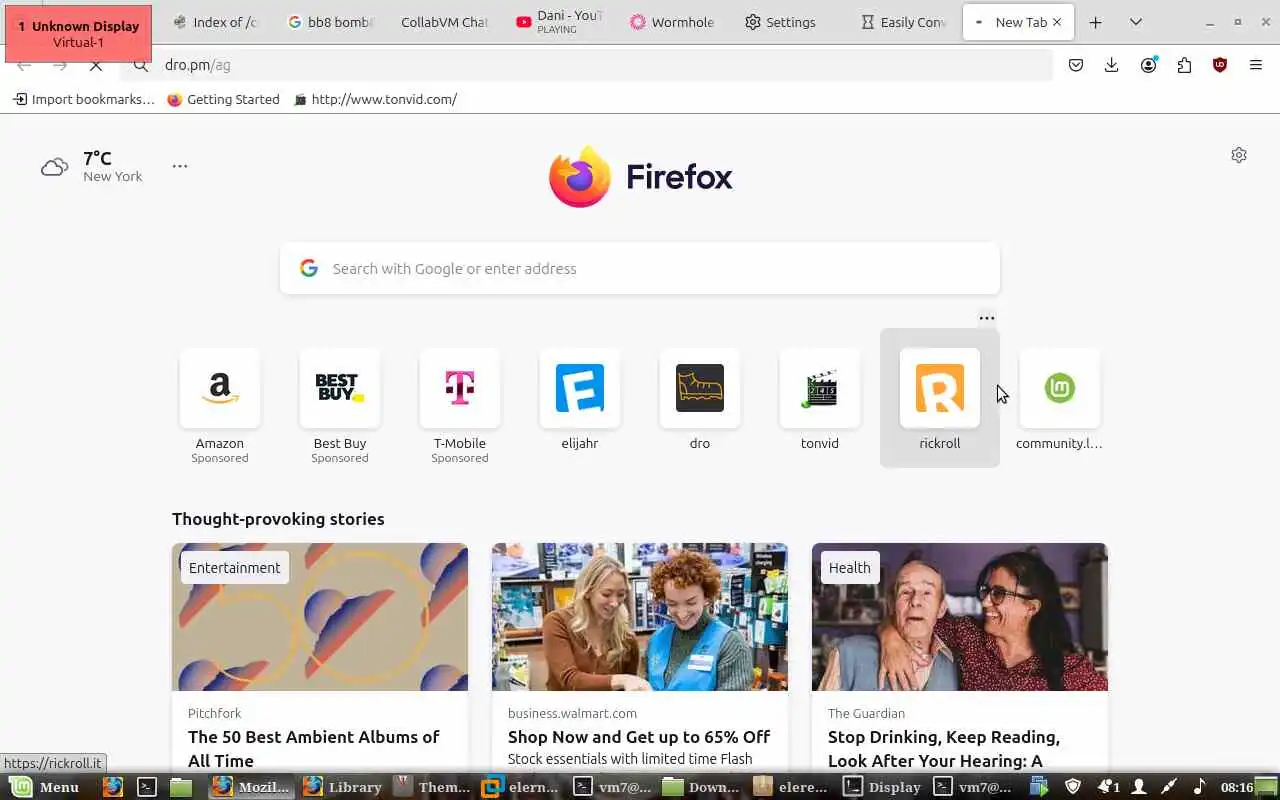Switch to the CollabVM Chat tab
The image size is (1280, 800).
(444, 22)
